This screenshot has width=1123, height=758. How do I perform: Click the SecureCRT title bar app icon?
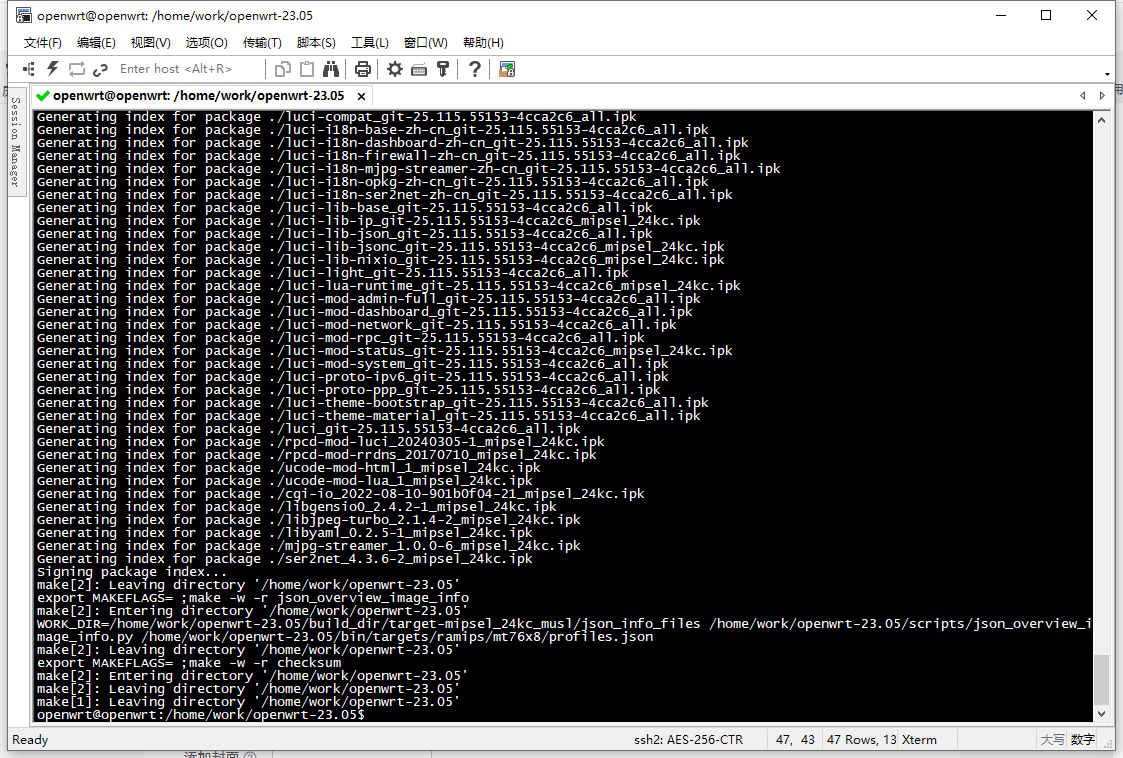point(24,15)
